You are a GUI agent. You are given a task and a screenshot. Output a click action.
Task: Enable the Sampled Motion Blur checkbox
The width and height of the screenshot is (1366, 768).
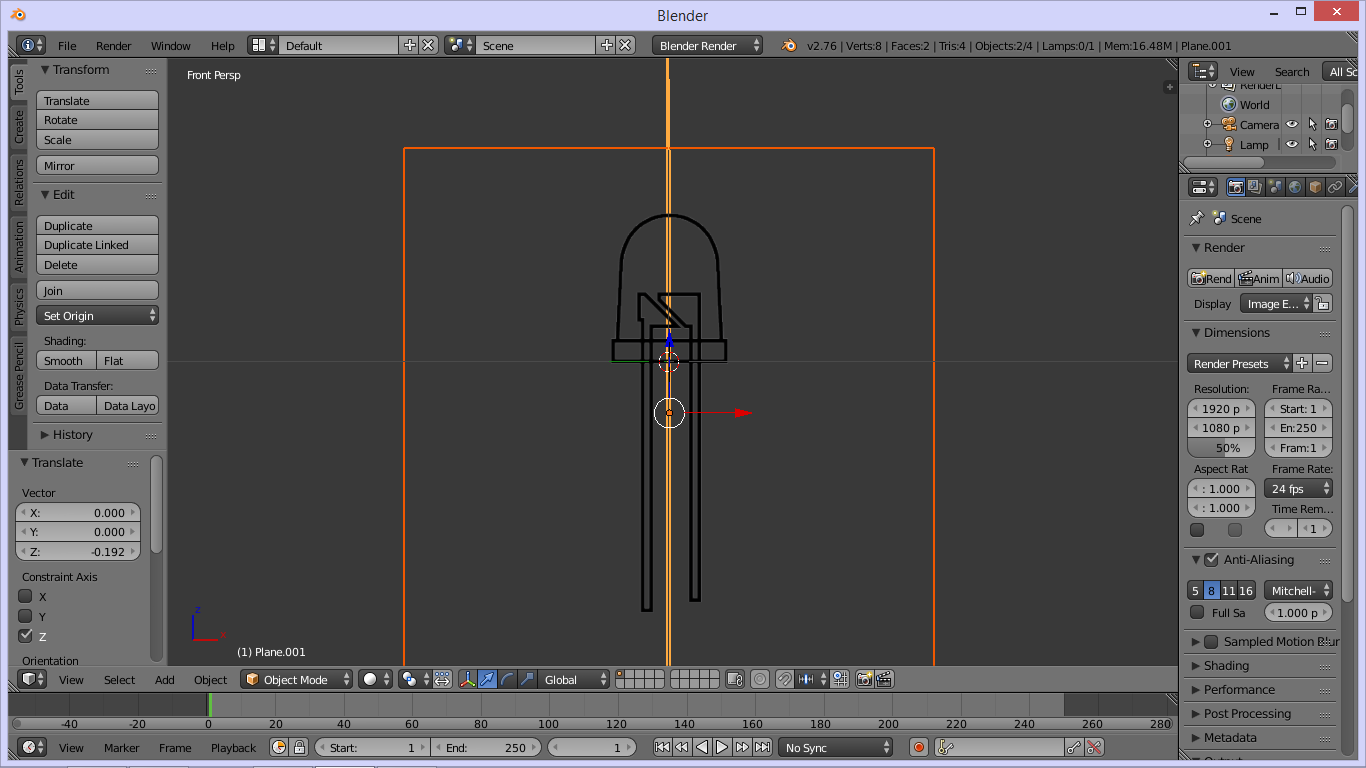point(1212,641)
